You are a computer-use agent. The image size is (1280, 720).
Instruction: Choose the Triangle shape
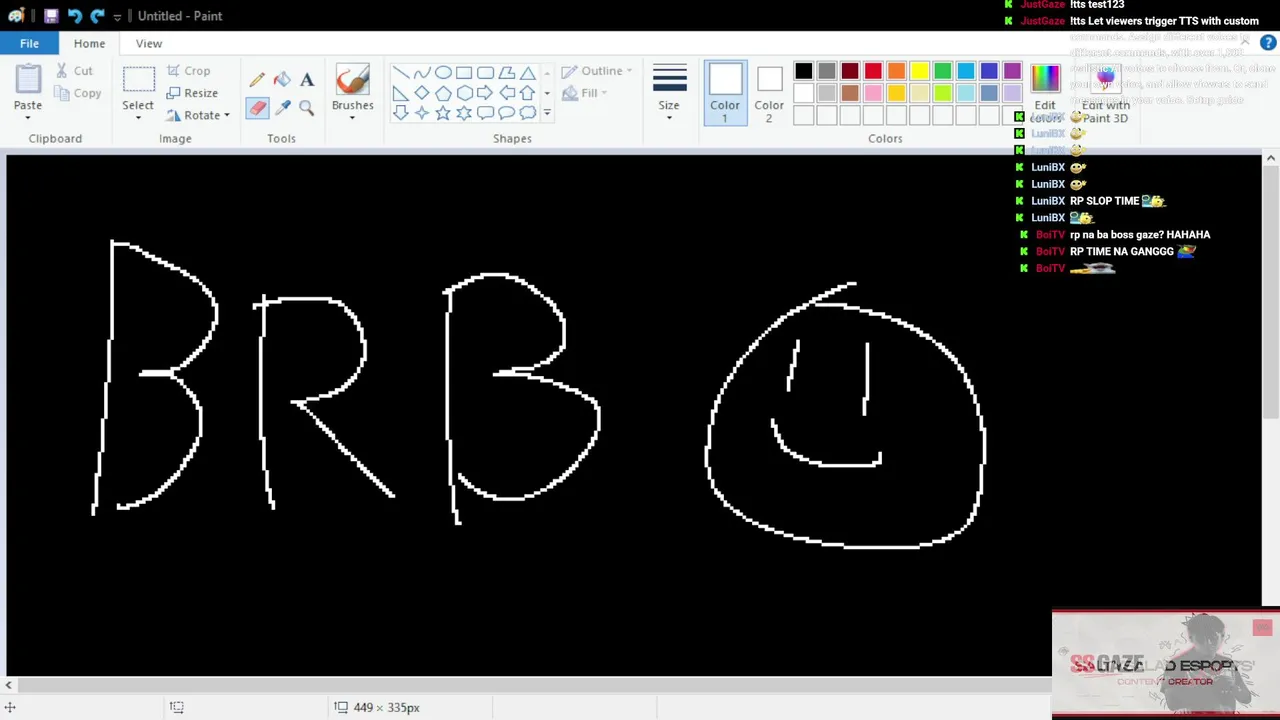point(527,73)
